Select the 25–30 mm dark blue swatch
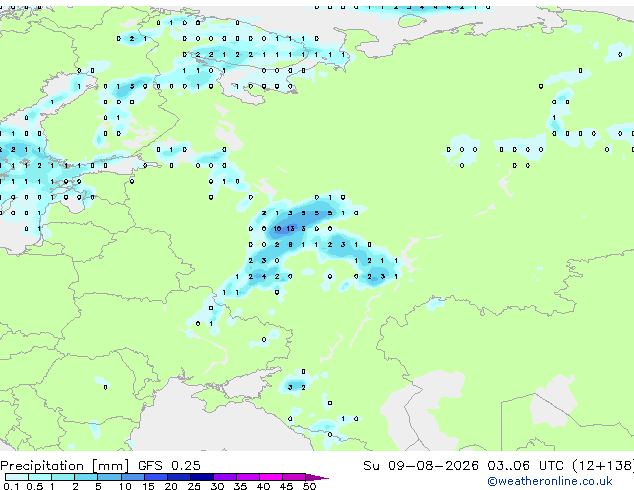This screenshot has width=634, height=490. 201,477
